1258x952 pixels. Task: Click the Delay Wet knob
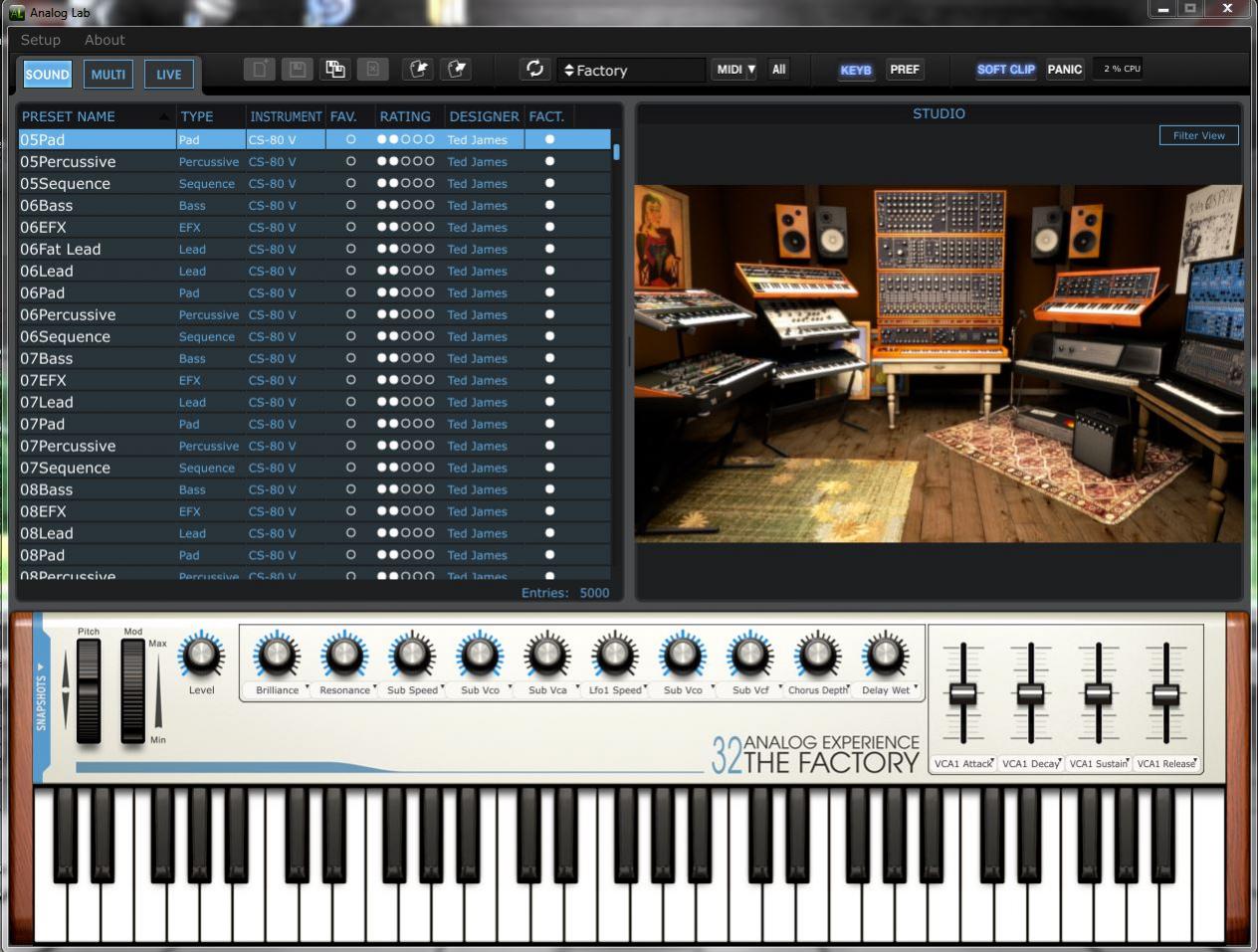point(886,656)
